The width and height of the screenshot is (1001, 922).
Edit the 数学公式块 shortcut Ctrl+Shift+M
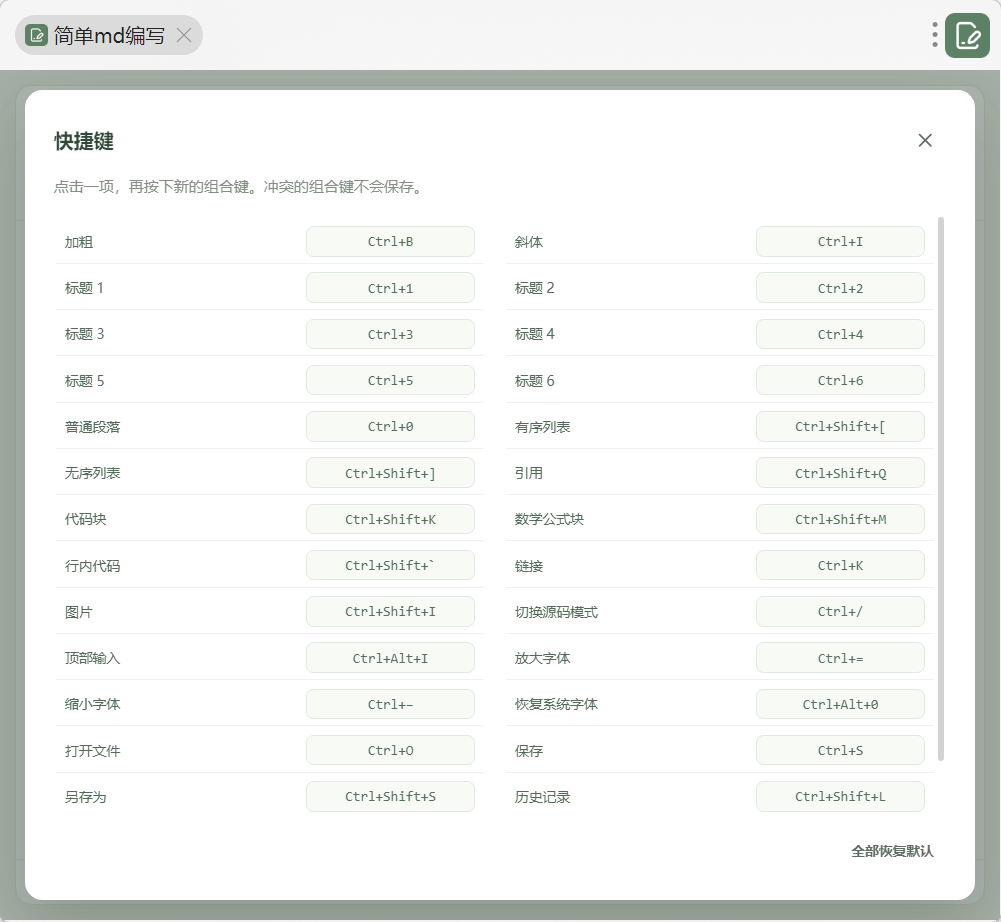point(840,519)
